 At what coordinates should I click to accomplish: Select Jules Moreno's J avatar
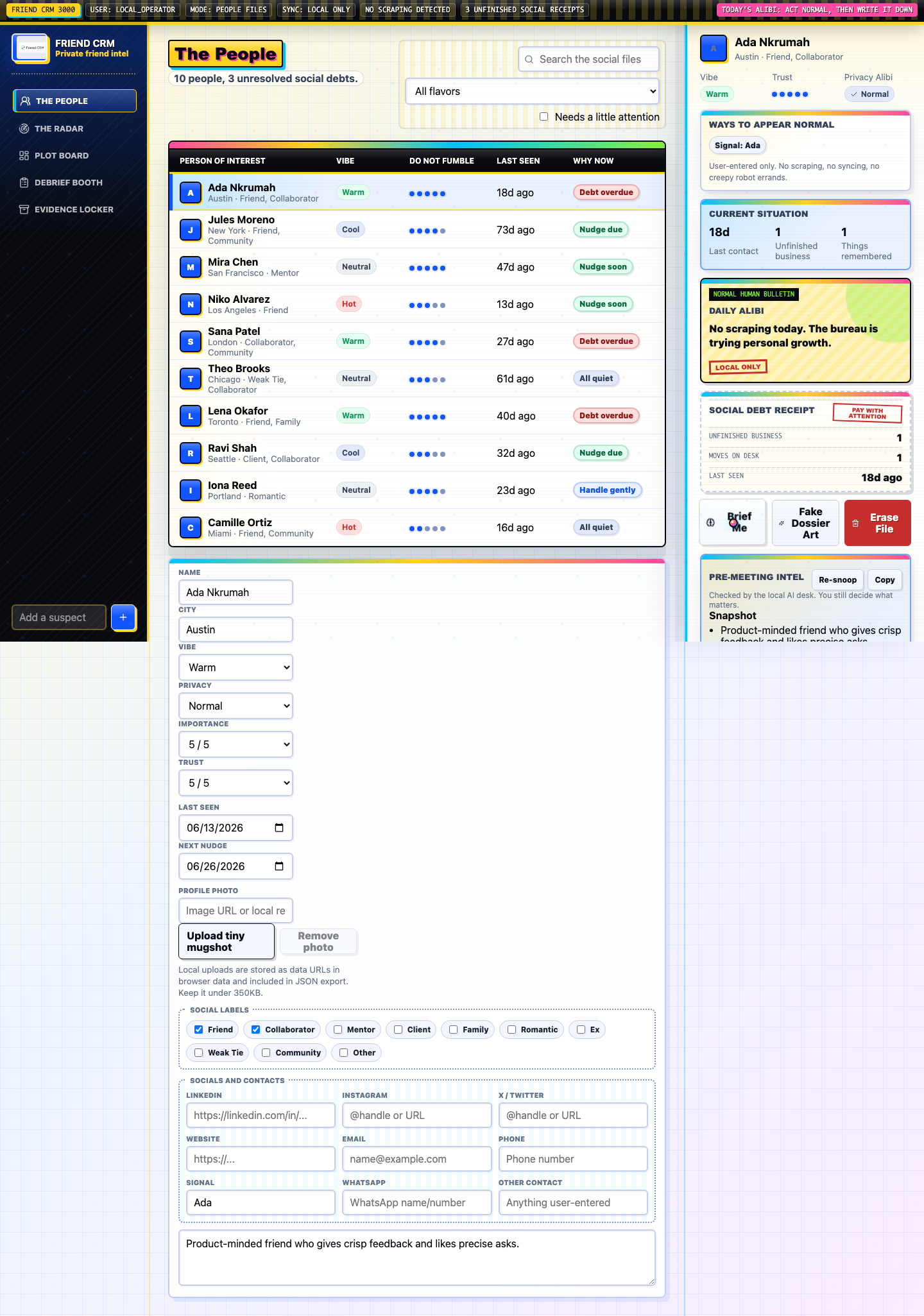point(191,230)
